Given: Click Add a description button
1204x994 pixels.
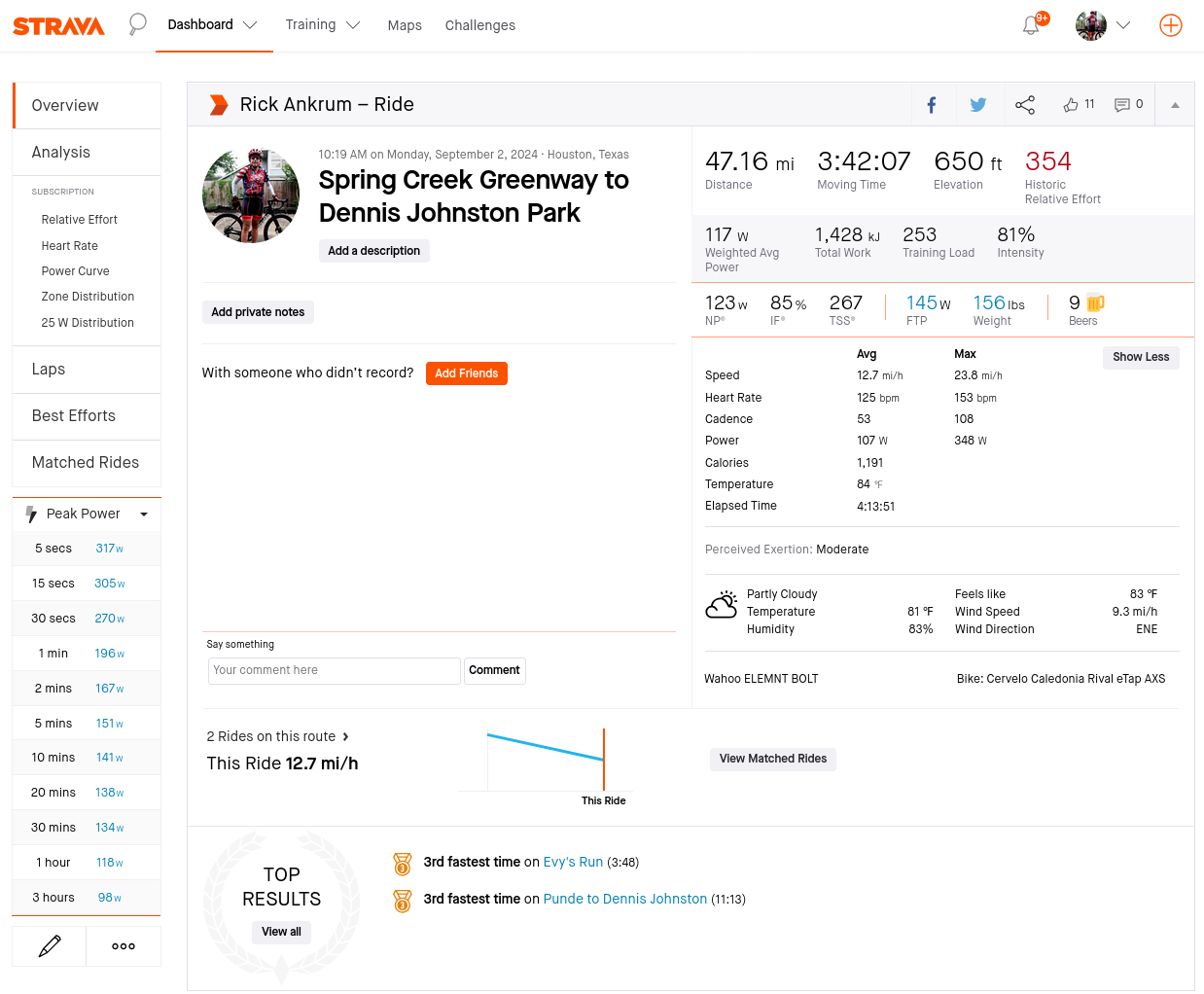Looking at the screenshot, I should [x=374, y=251].
